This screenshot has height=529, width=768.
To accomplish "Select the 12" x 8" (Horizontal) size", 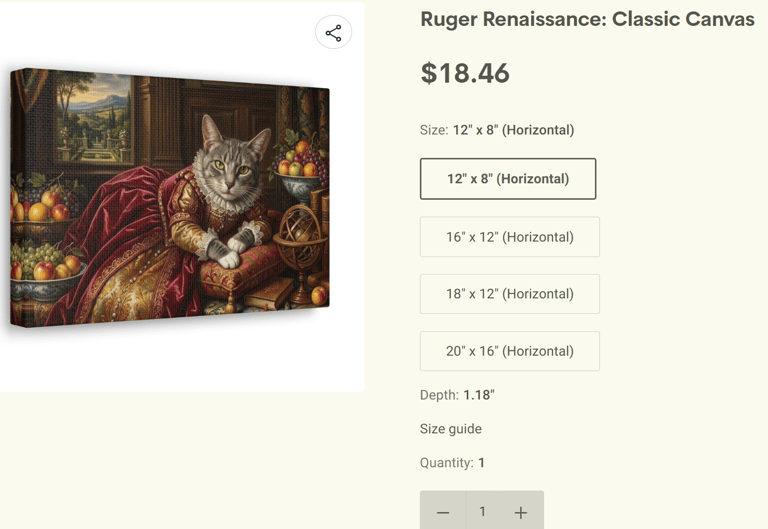I will pos(508,179).
